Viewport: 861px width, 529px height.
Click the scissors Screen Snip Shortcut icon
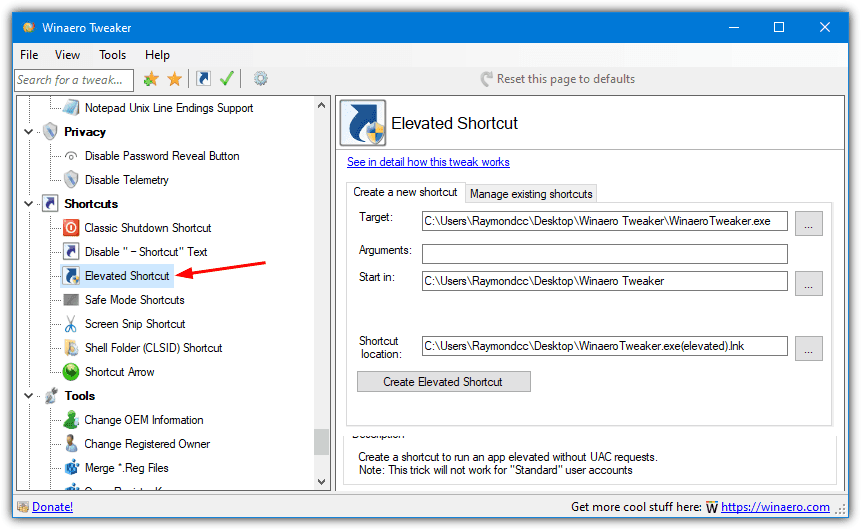(x=71, y=324)
